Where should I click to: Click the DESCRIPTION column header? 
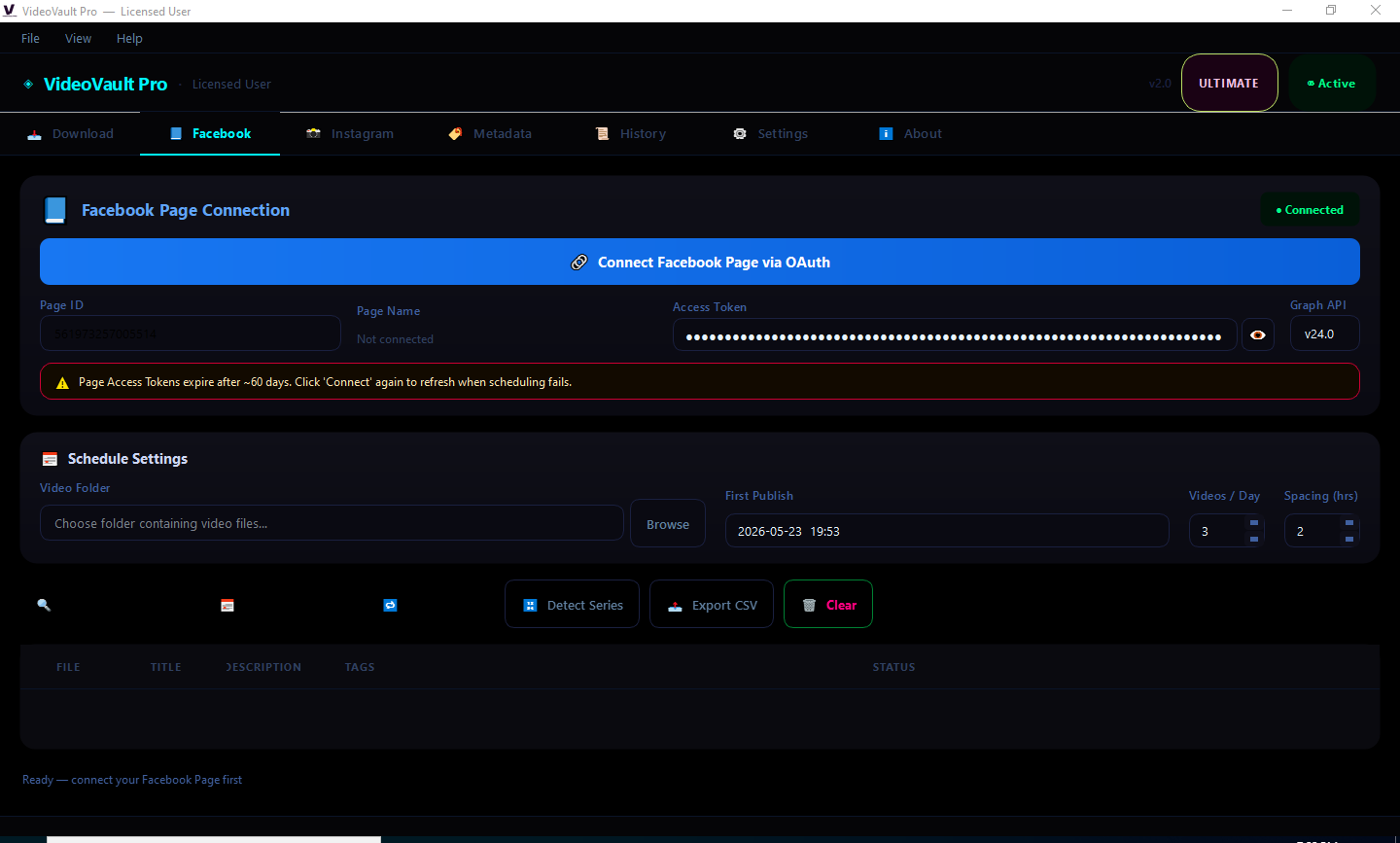(263, 667)
